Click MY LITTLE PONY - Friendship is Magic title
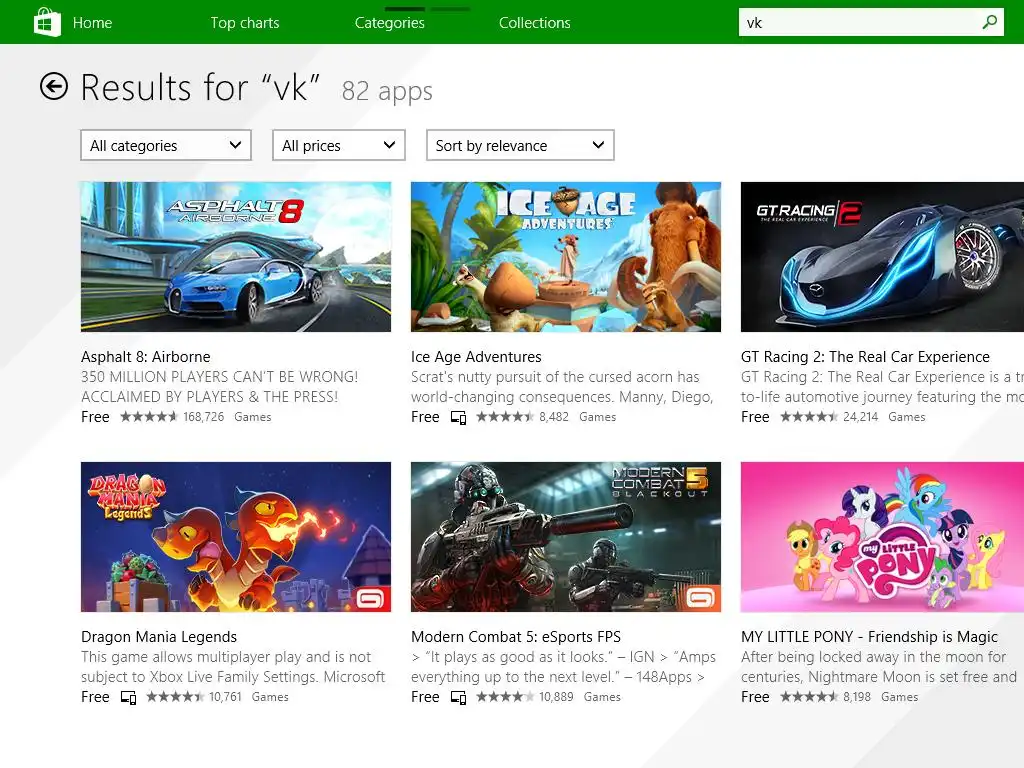The image size is (1024, 768). click(x=869, y=637)
